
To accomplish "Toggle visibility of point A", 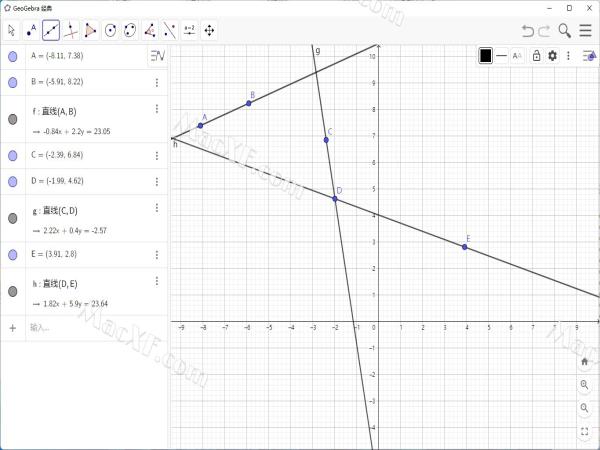I will click(13, 57).
